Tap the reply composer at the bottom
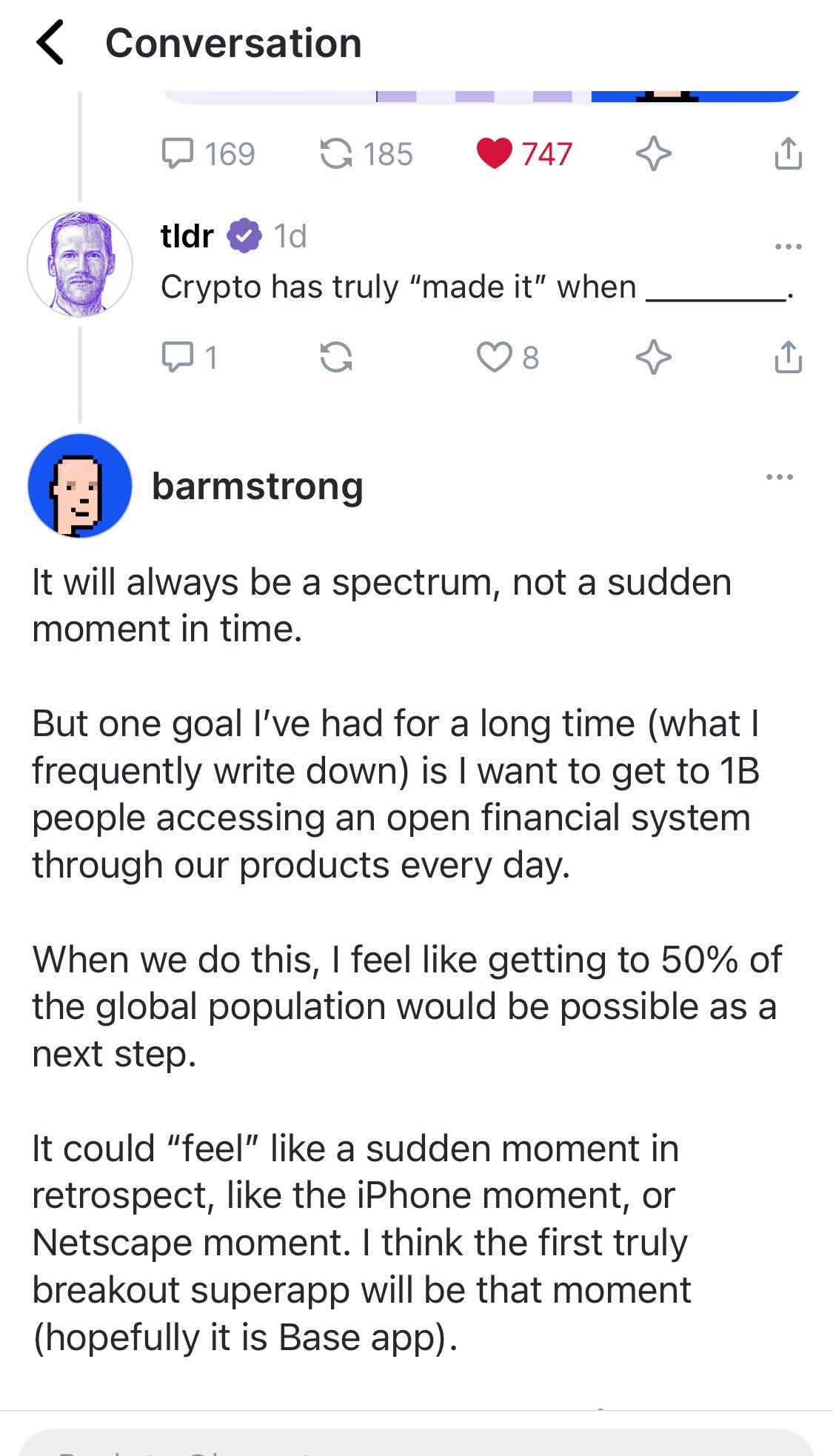 click(x=416, y=1444)
